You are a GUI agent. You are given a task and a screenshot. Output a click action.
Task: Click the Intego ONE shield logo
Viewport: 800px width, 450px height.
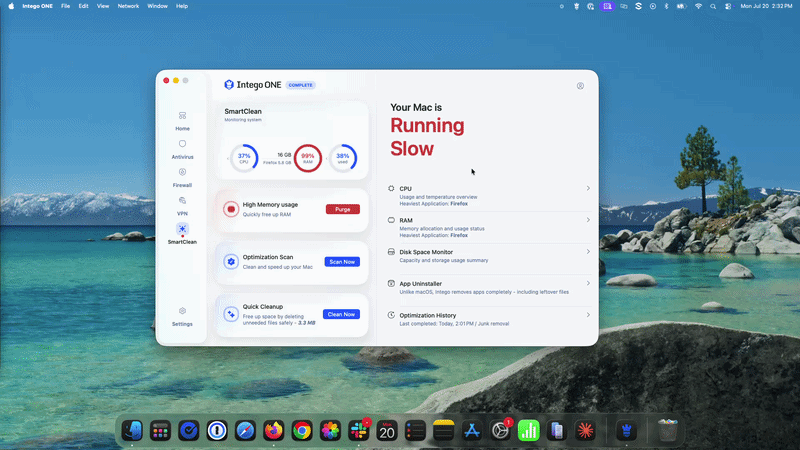click(x=229, y=85)
